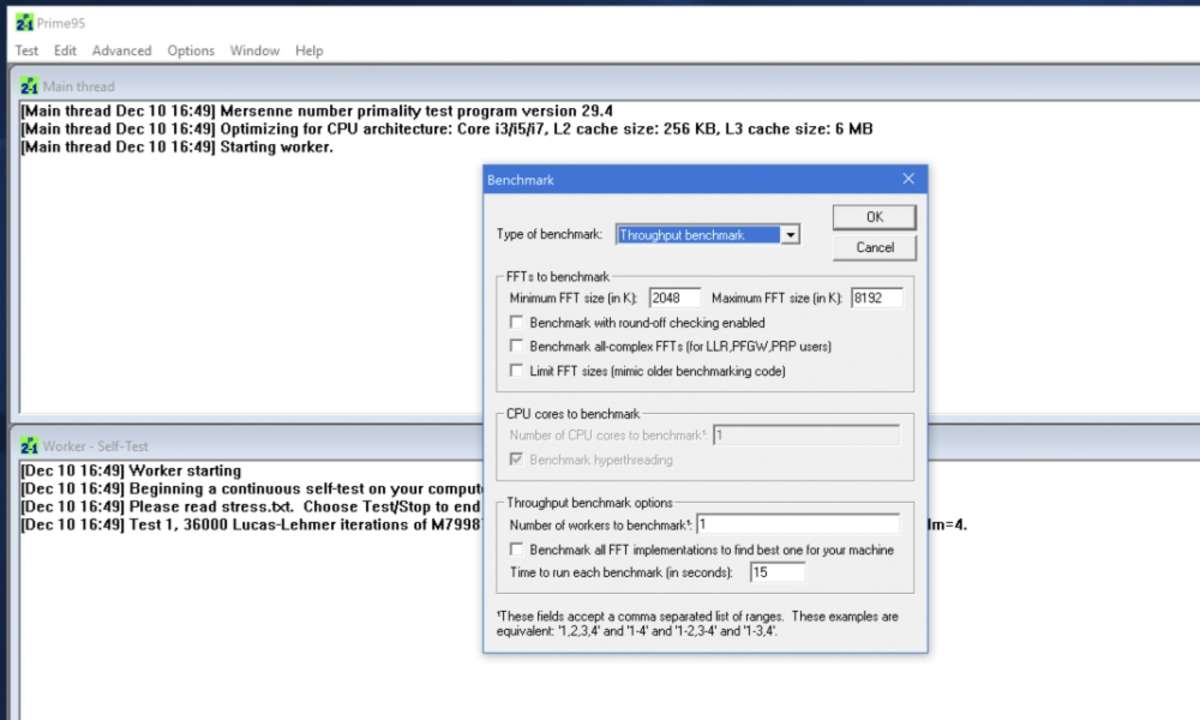
Task: Click the Number of CPU cores field
Action: (806, 435)
